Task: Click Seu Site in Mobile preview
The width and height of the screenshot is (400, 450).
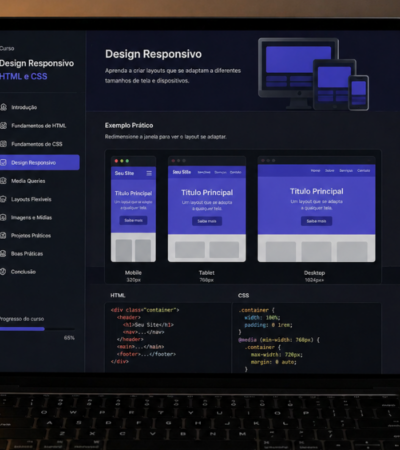Action: coord(124,173)
